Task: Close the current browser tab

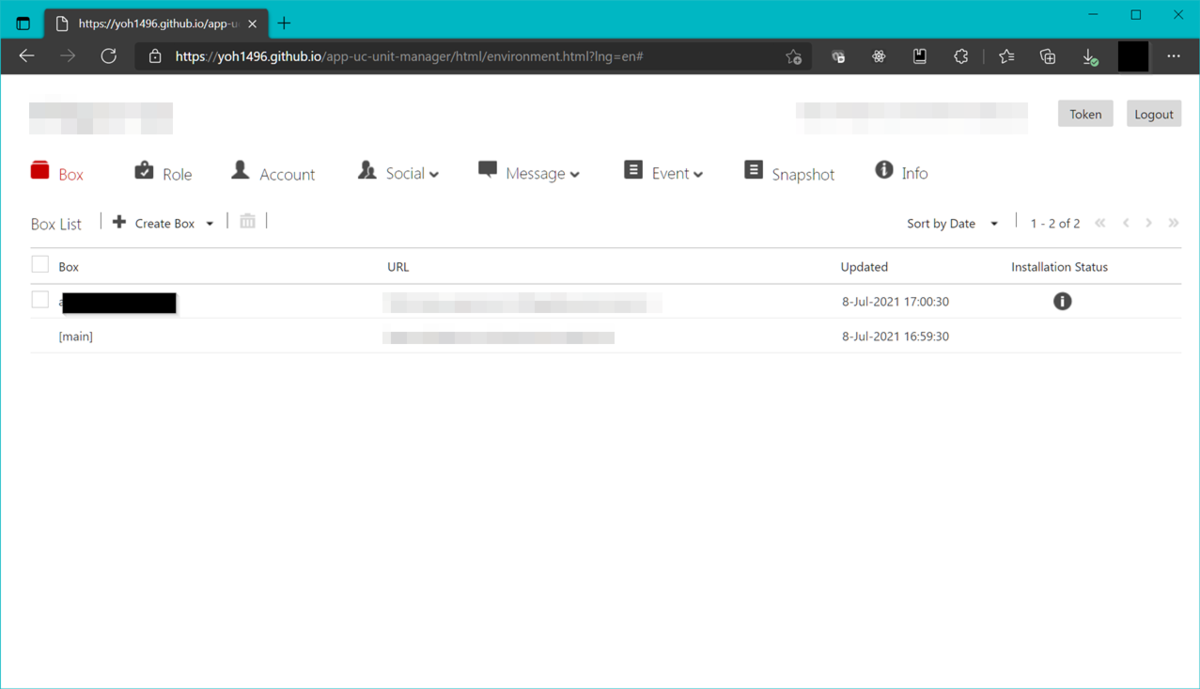Action: (252, 23)
